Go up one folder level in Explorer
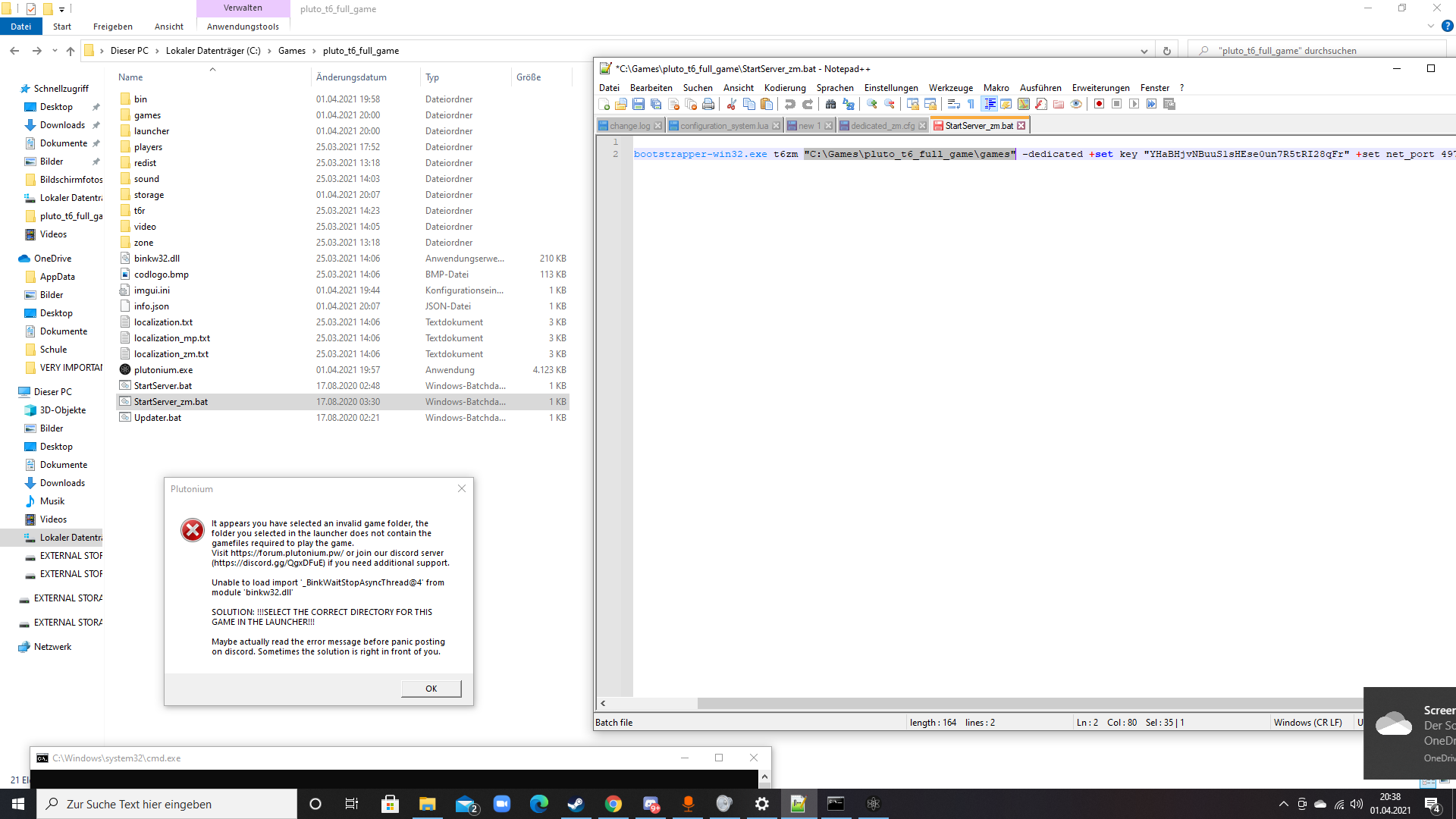The height and width of the screenshot is (819, 1456). 71,51
